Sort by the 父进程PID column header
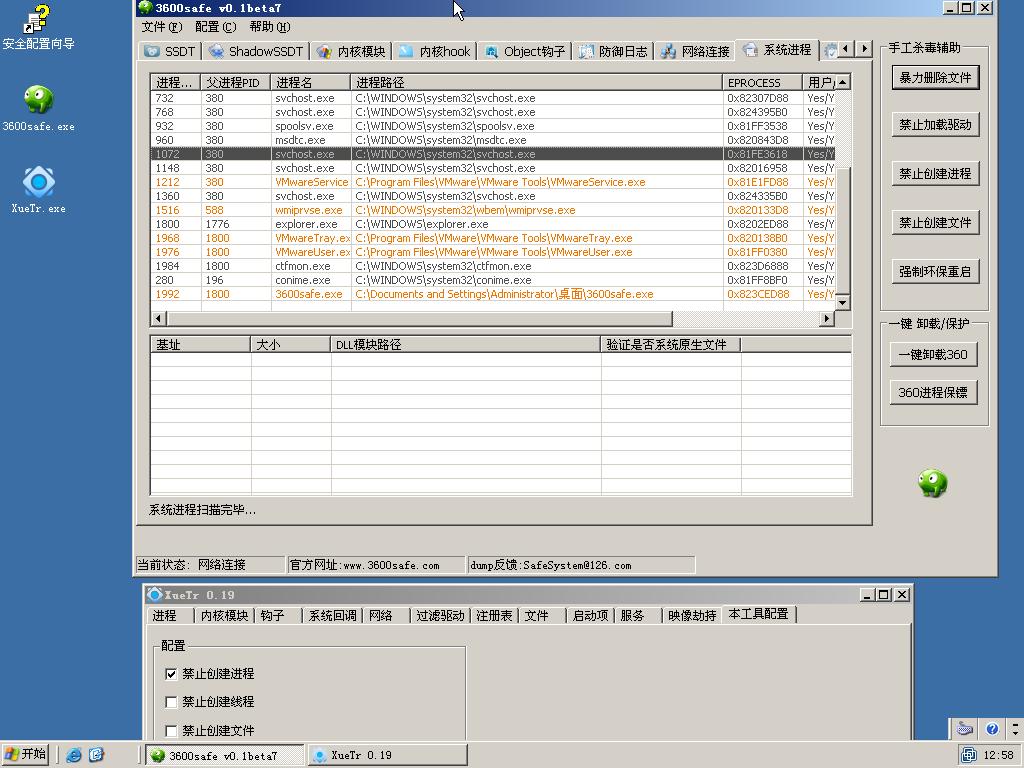This screenshot has height=768, width=1024. [236, 82]
